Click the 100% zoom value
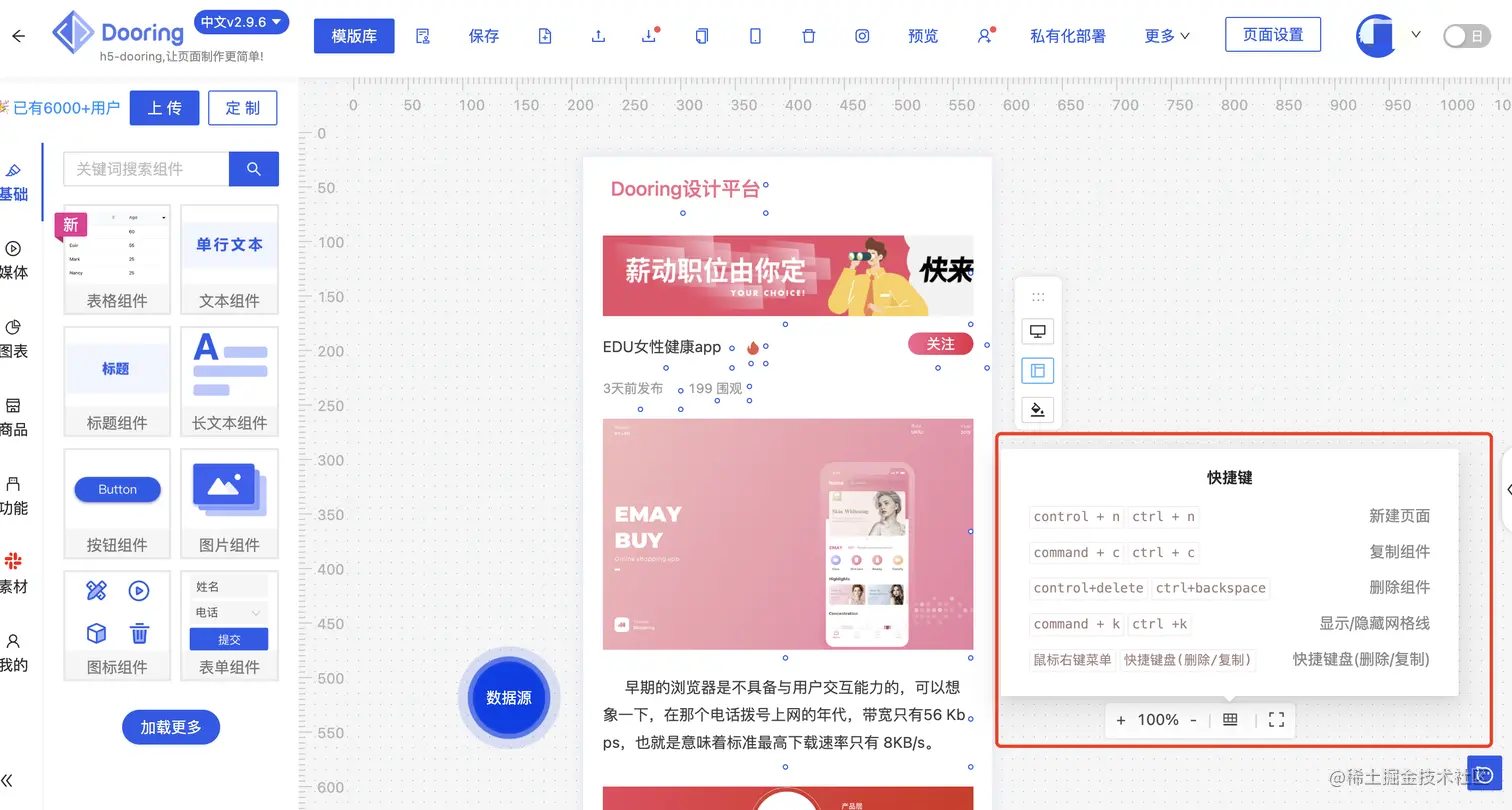Image resolution: width=1512 pixels, height=810 pixels. 1158,720
